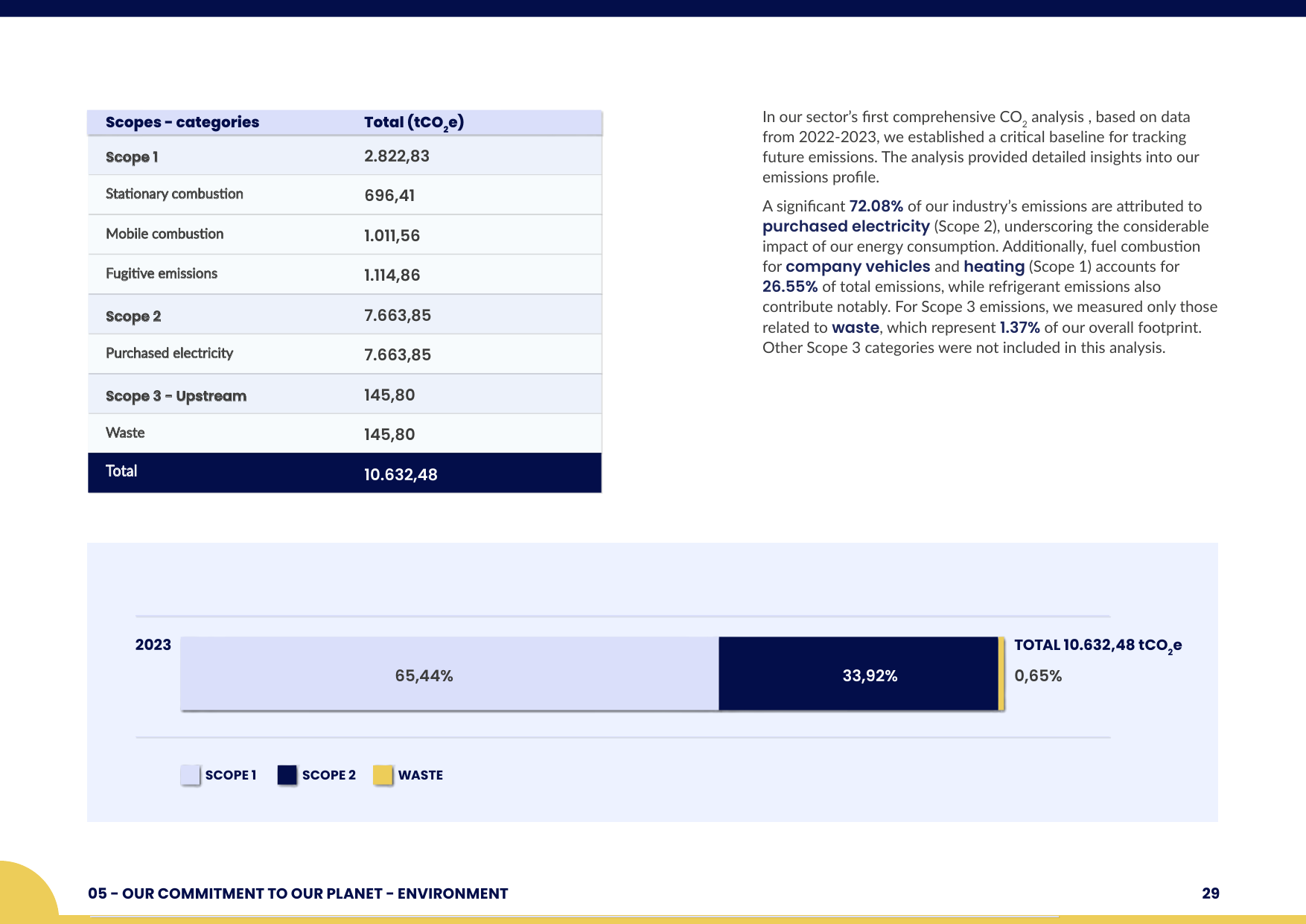Select the Fugitive emissions row
1306x924 pixels.
click(345, 275)
